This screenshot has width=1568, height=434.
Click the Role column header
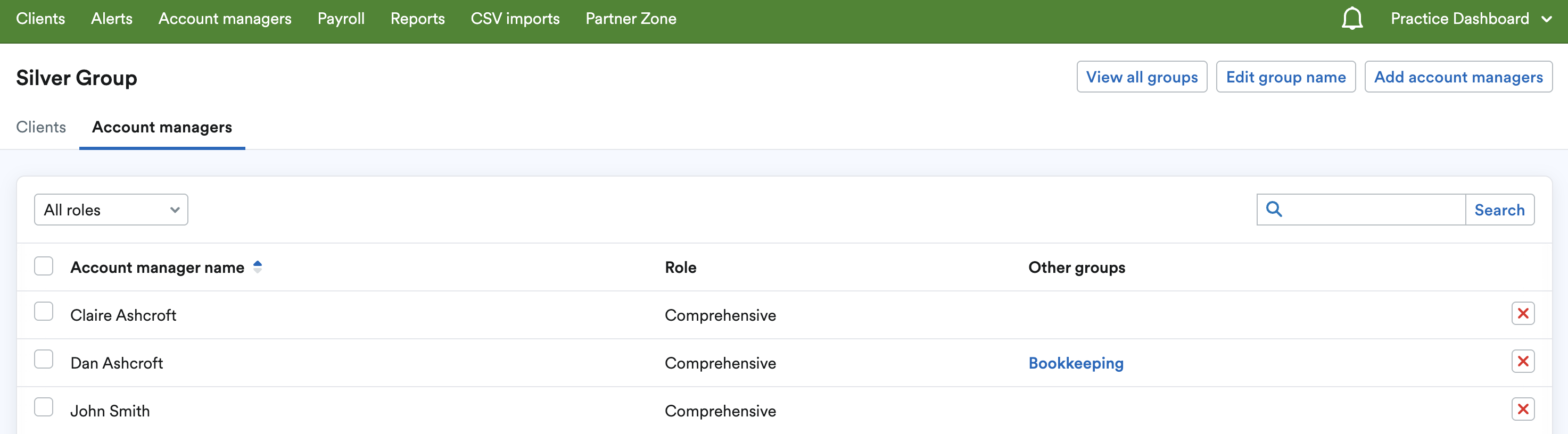click(x=681, y=268)
